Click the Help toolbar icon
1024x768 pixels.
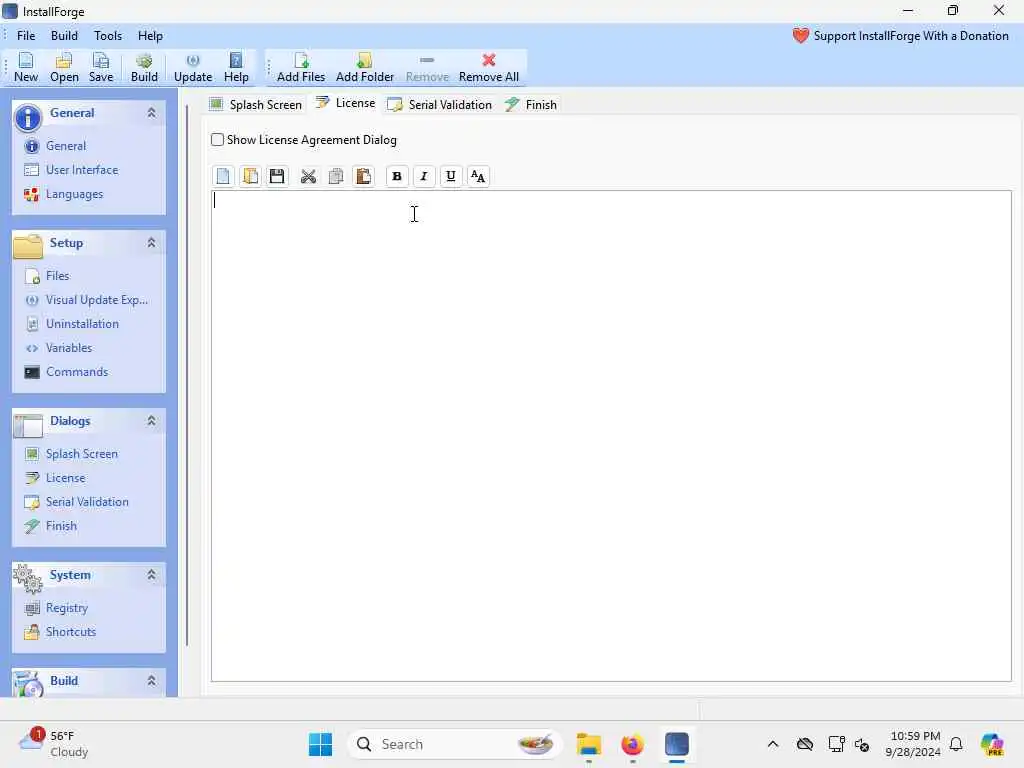pyautogui.click(x=236, y=67)
